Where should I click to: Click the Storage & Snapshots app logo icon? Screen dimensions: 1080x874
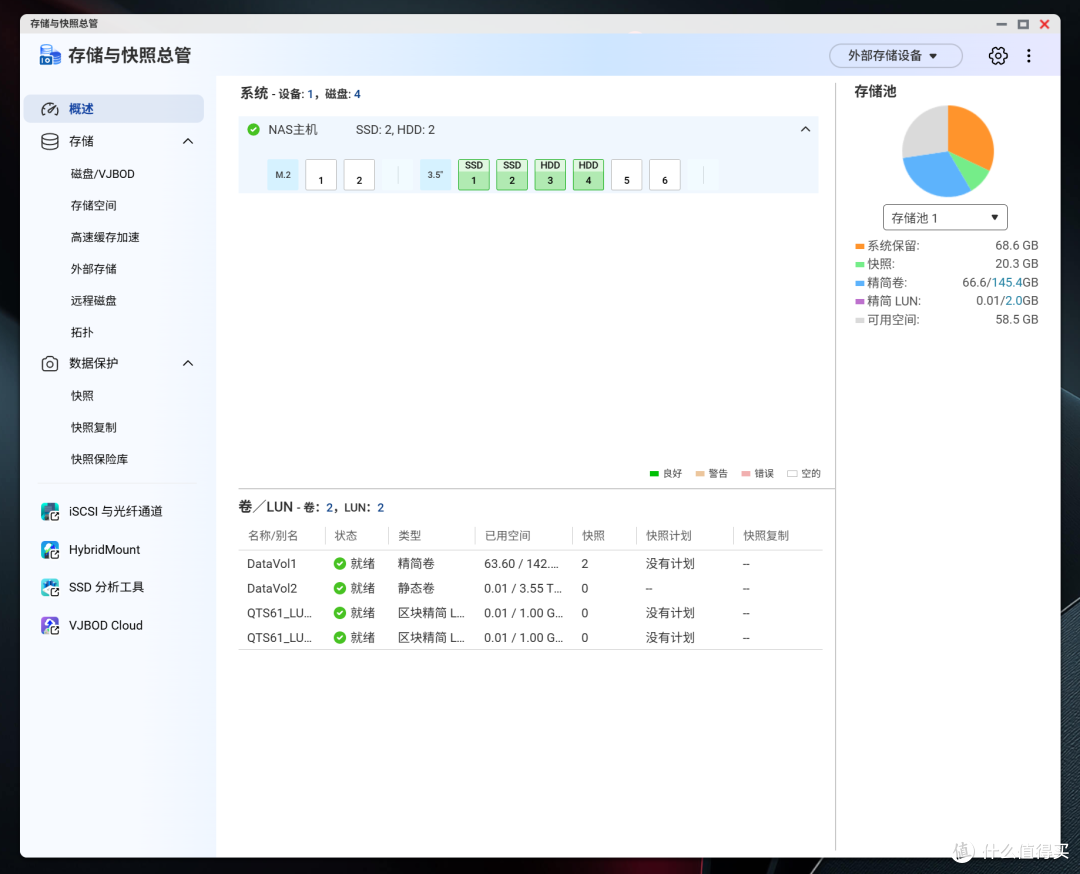pyautogui.click(x=50, y=55)
